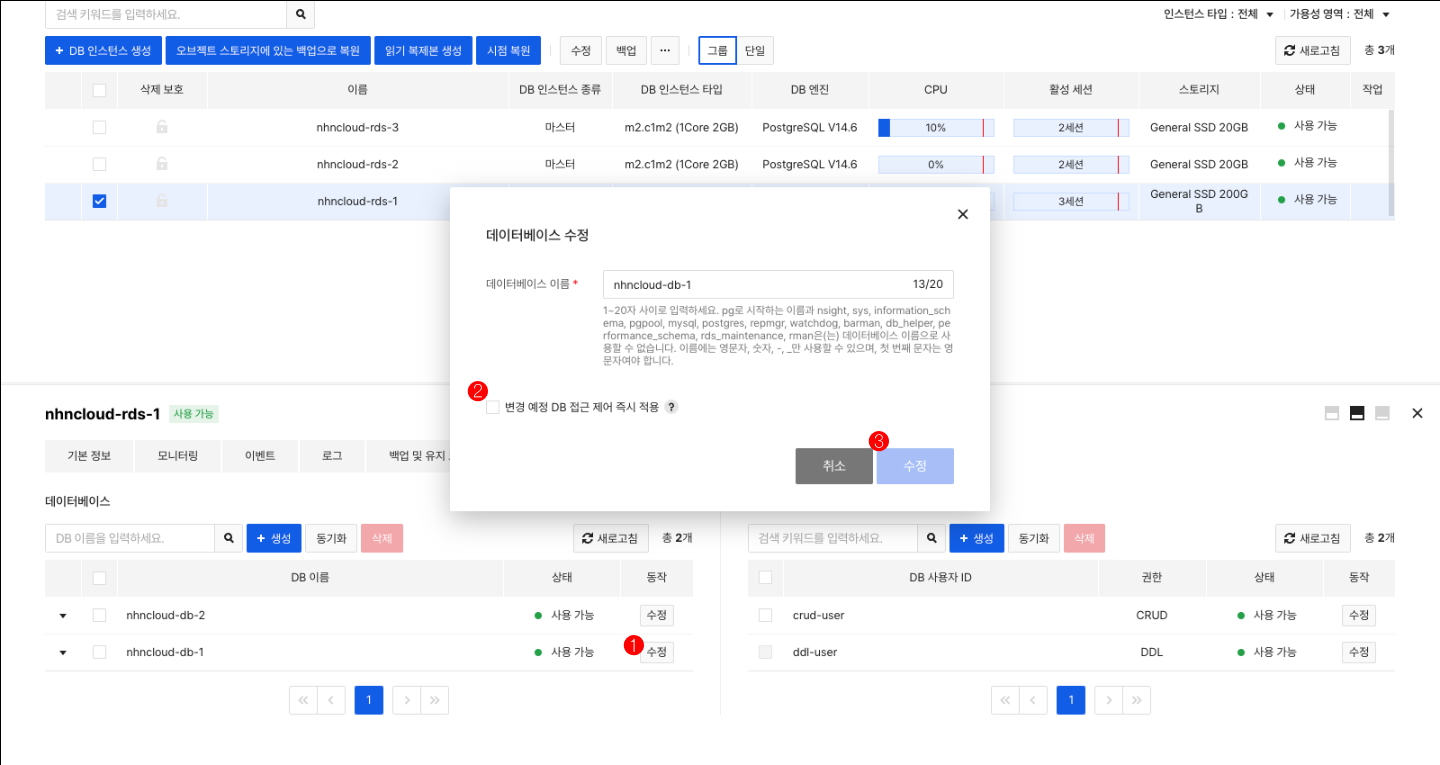The image size is (1440, 765).
Task: Click the DB user search magnifier icon
Action: [932, 538]
